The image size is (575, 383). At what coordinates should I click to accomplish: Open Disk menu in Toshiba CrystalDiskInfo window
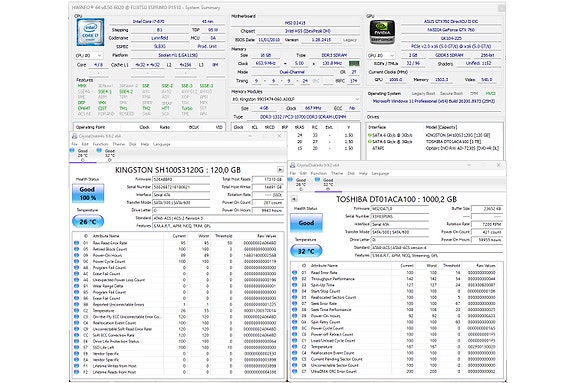(x=351, y=173)
